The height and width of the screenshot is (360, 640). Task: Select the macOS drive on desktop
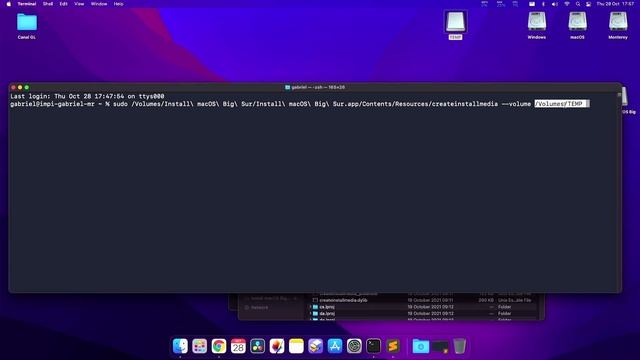pos(577,25)
